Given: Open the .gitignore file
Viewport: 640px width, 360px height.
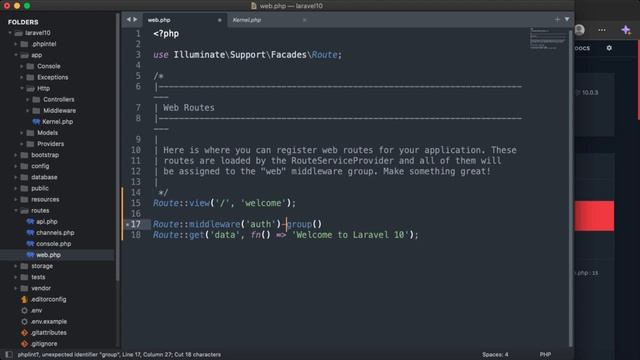Looking at the screenshot, I should [x=44, y=344].
